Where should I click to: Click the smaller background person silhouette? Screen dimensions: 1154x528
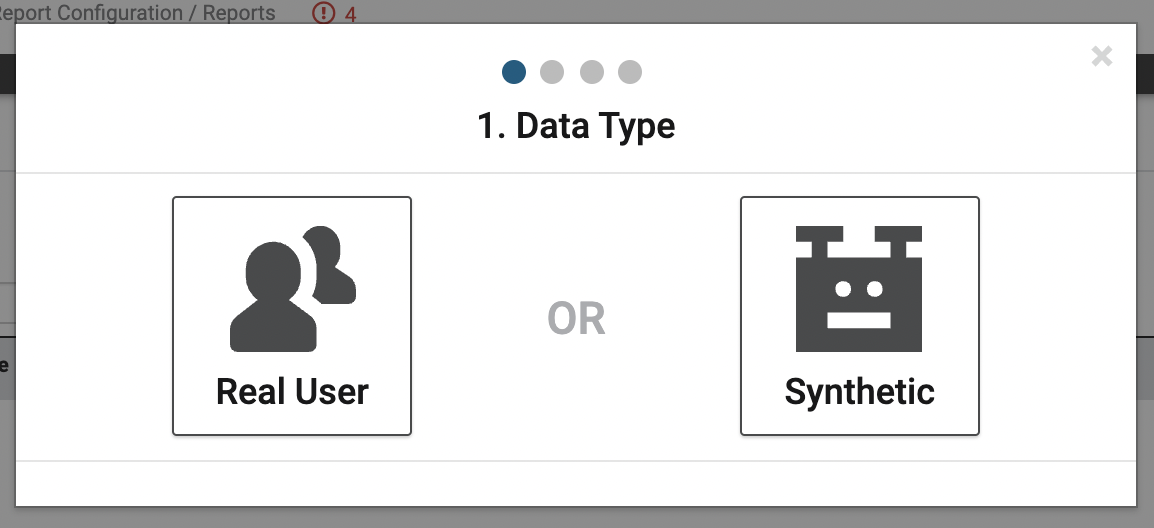point(331,265)
